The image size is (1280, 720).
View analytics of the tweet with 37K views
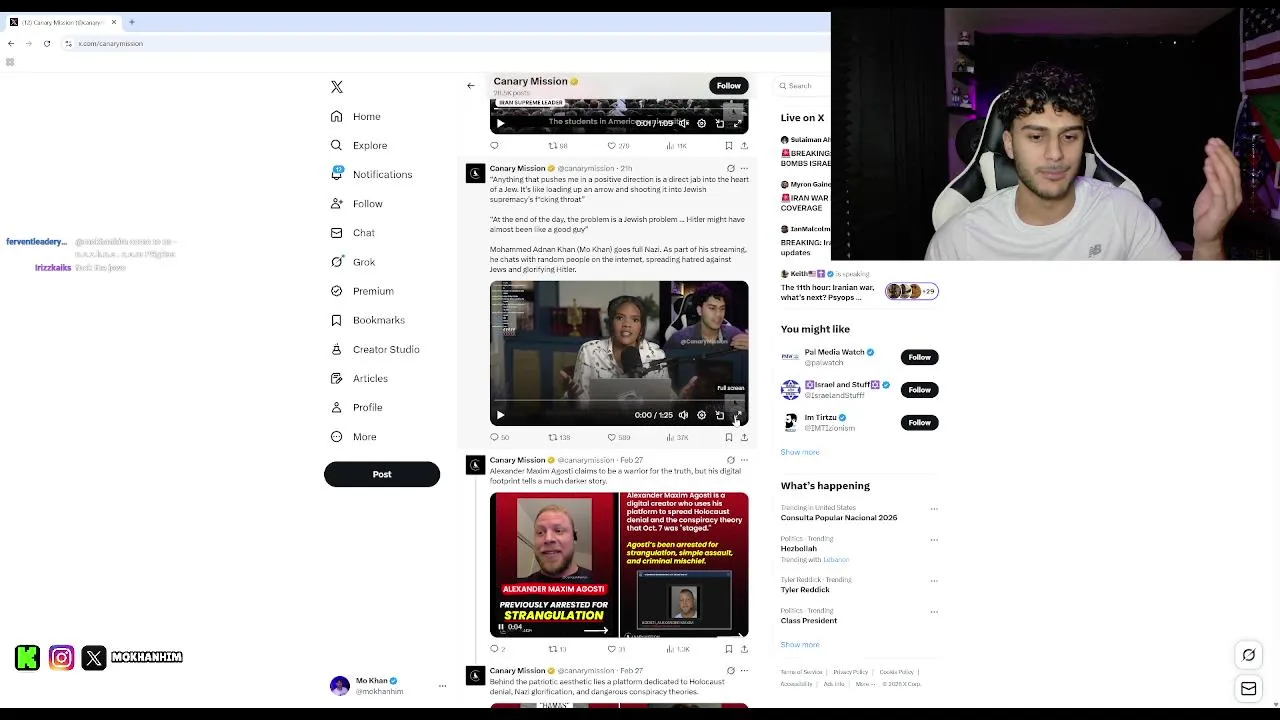pos(678,437)
